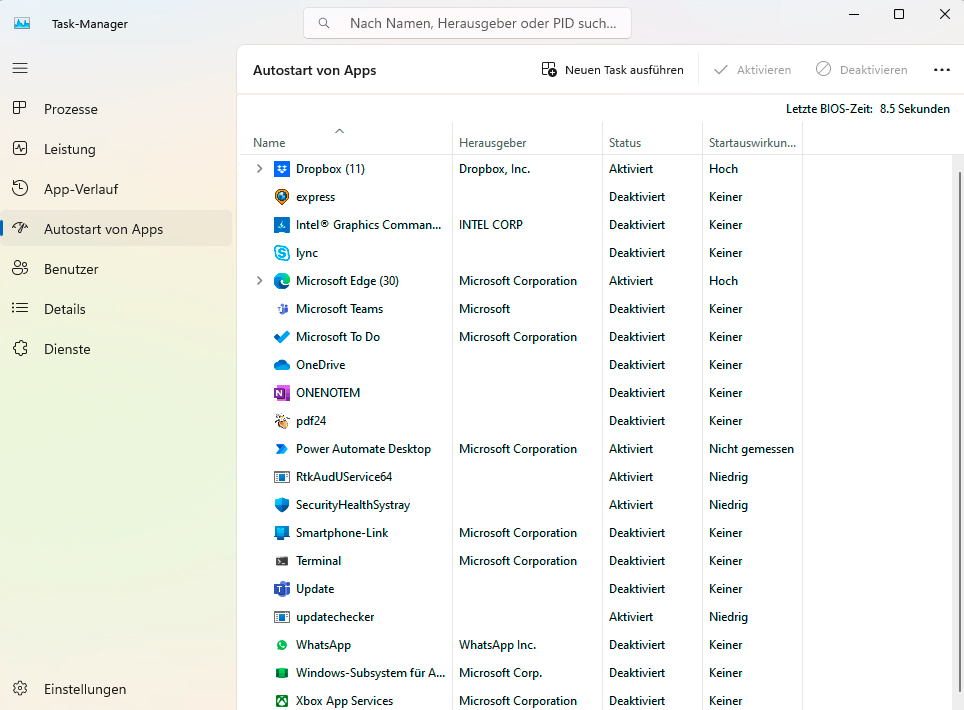Select the OneDrive autostart entry
The height and width of the screenshot is (710, 964).
coord(322,364)
